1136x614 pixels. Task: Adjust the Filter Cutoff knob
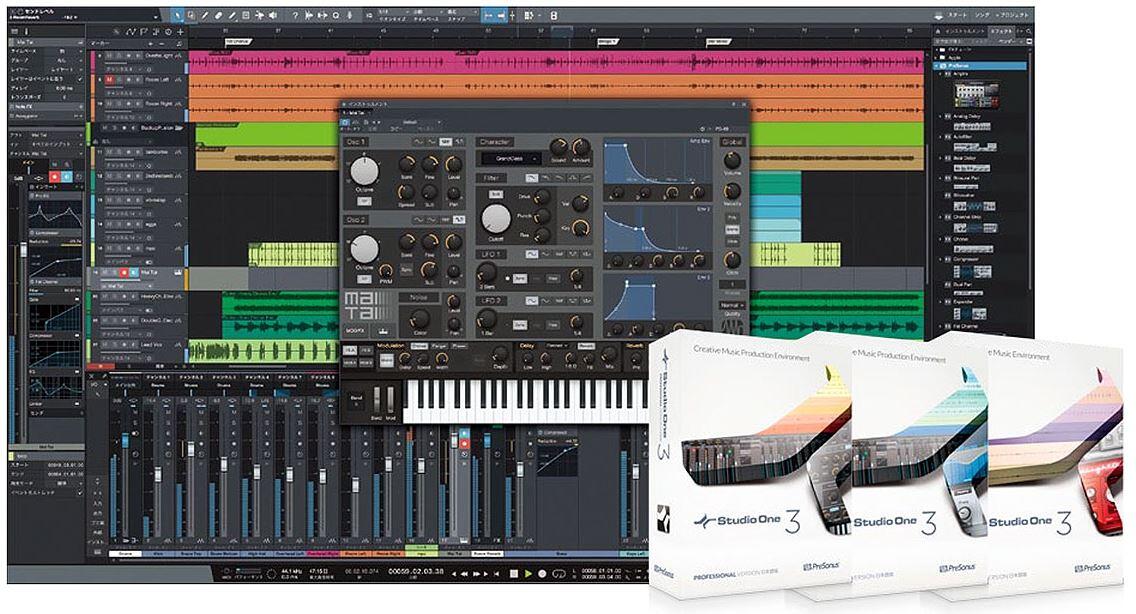[495, 218]
